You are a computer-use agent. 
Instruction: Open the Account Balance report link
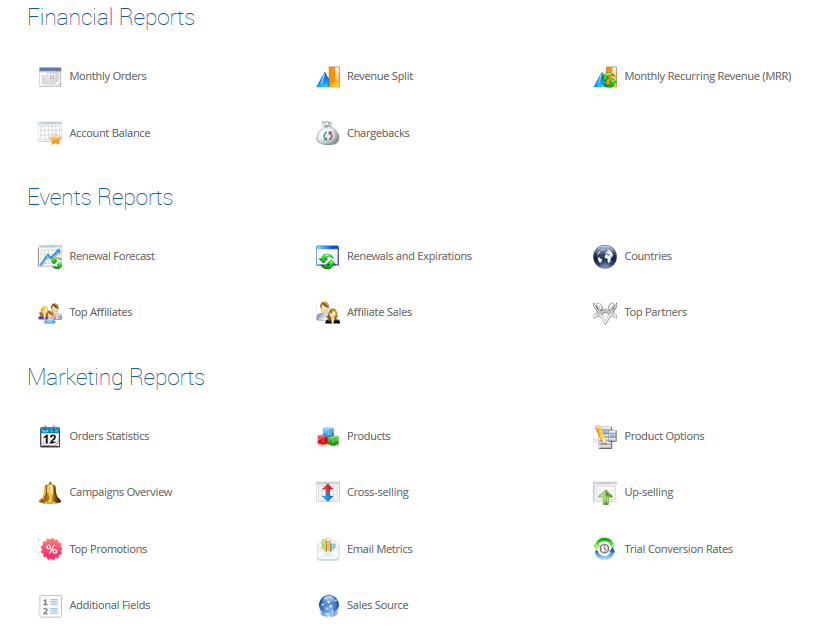tap(109, 134)
